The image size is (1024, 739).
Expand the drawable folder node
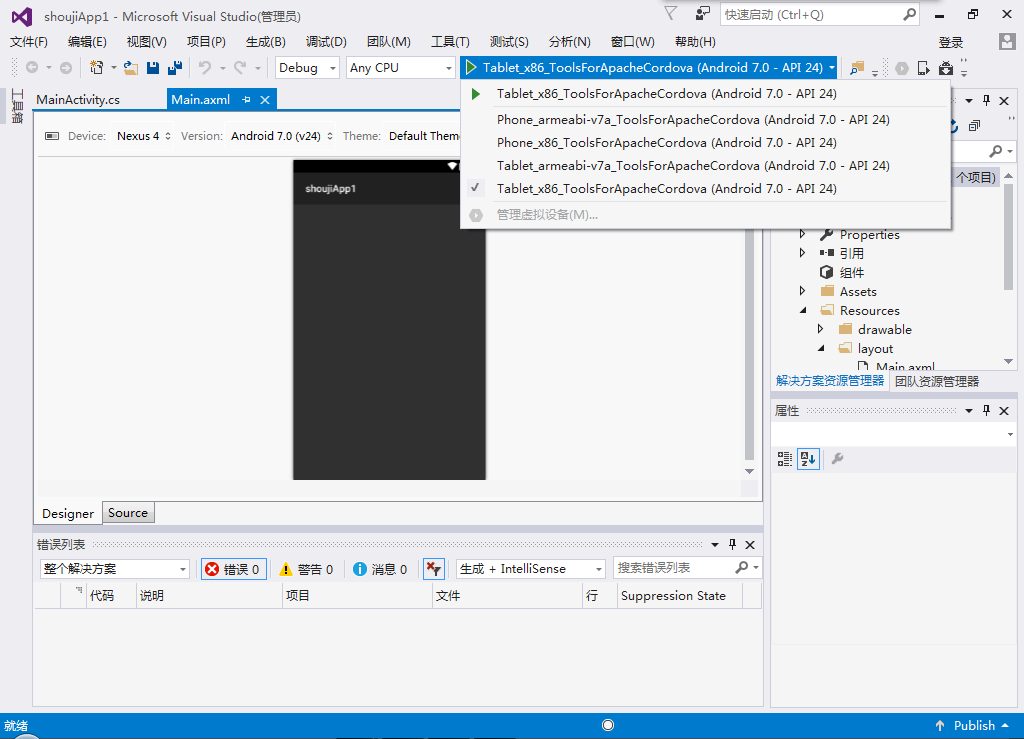(821, 329)
